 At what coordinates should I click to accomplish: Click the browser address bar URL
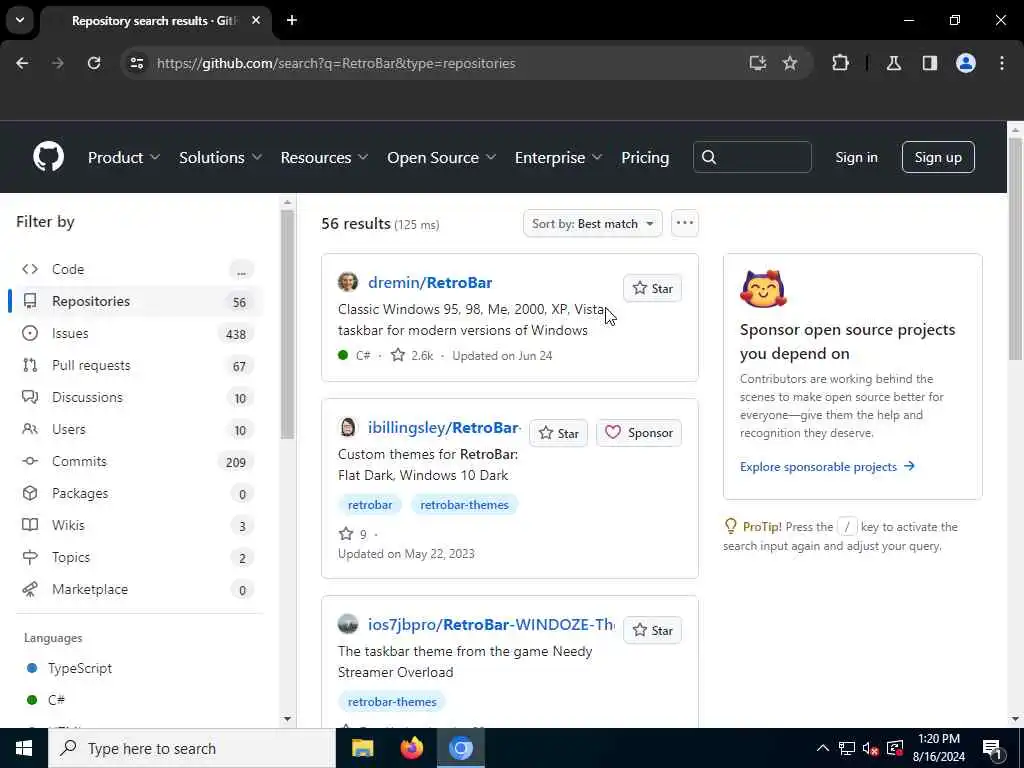tap(336, 63)
